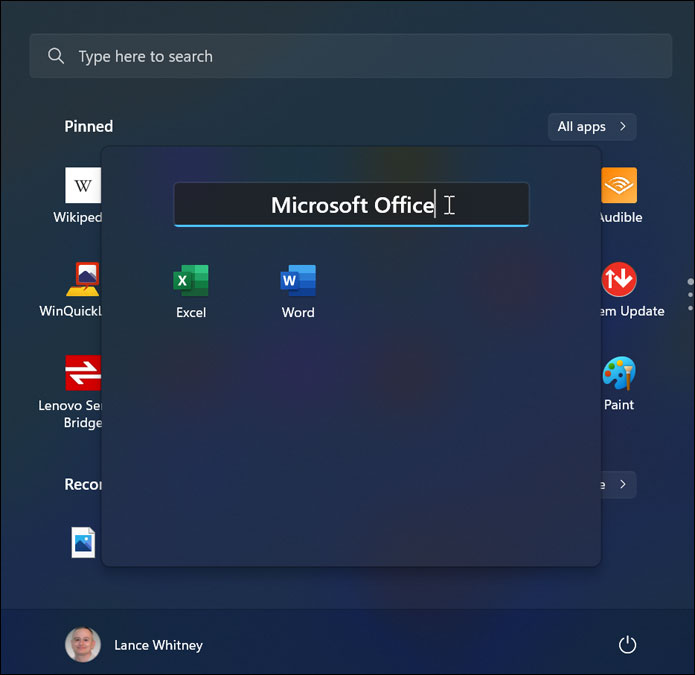Click the Type here to search box
The width and height of the screenshot is (695, 675).
(x=351, y=56)
